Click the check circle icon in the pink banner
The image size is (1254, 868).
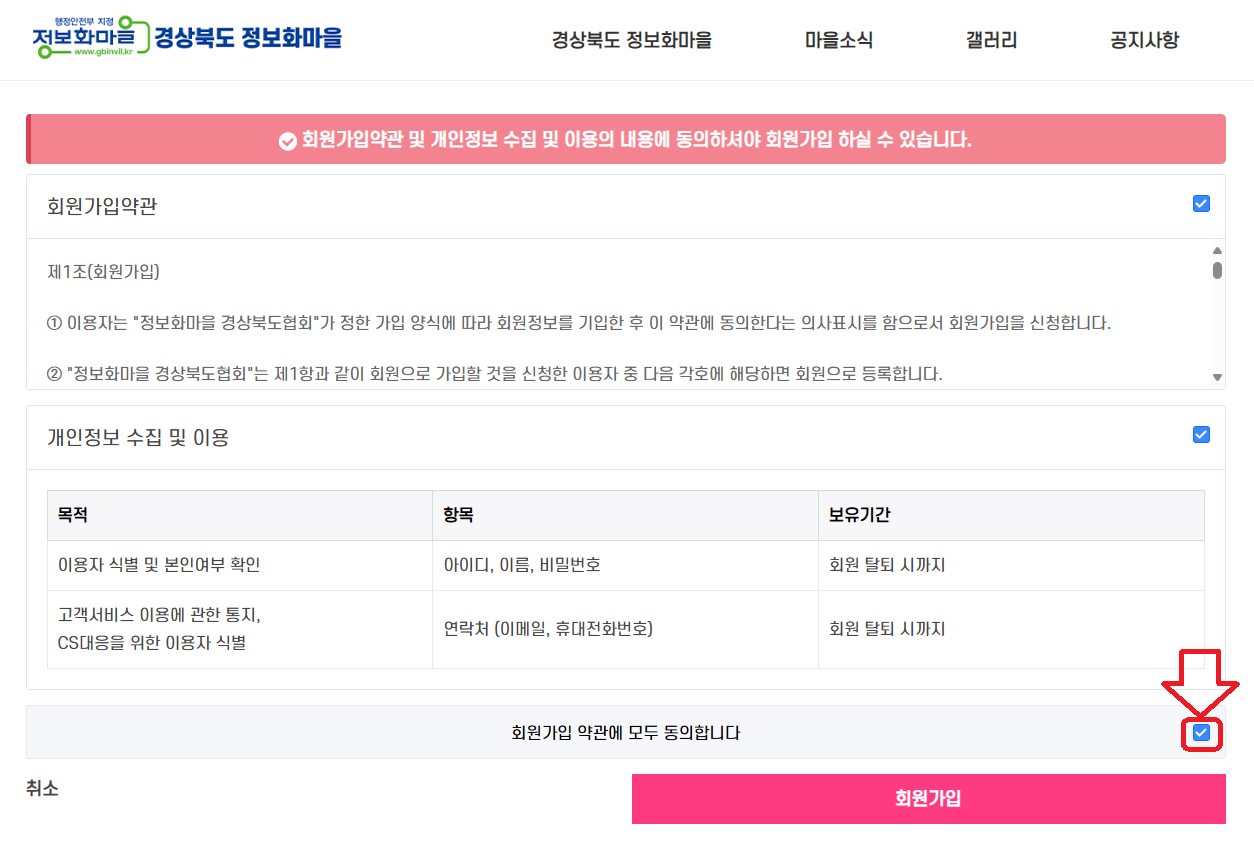[x=288, y=140]
